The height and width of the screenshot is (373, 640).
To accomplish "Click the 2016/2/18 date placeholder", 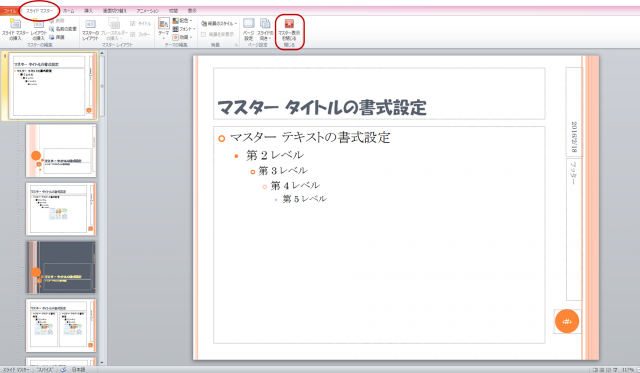I will coord(573,111).
